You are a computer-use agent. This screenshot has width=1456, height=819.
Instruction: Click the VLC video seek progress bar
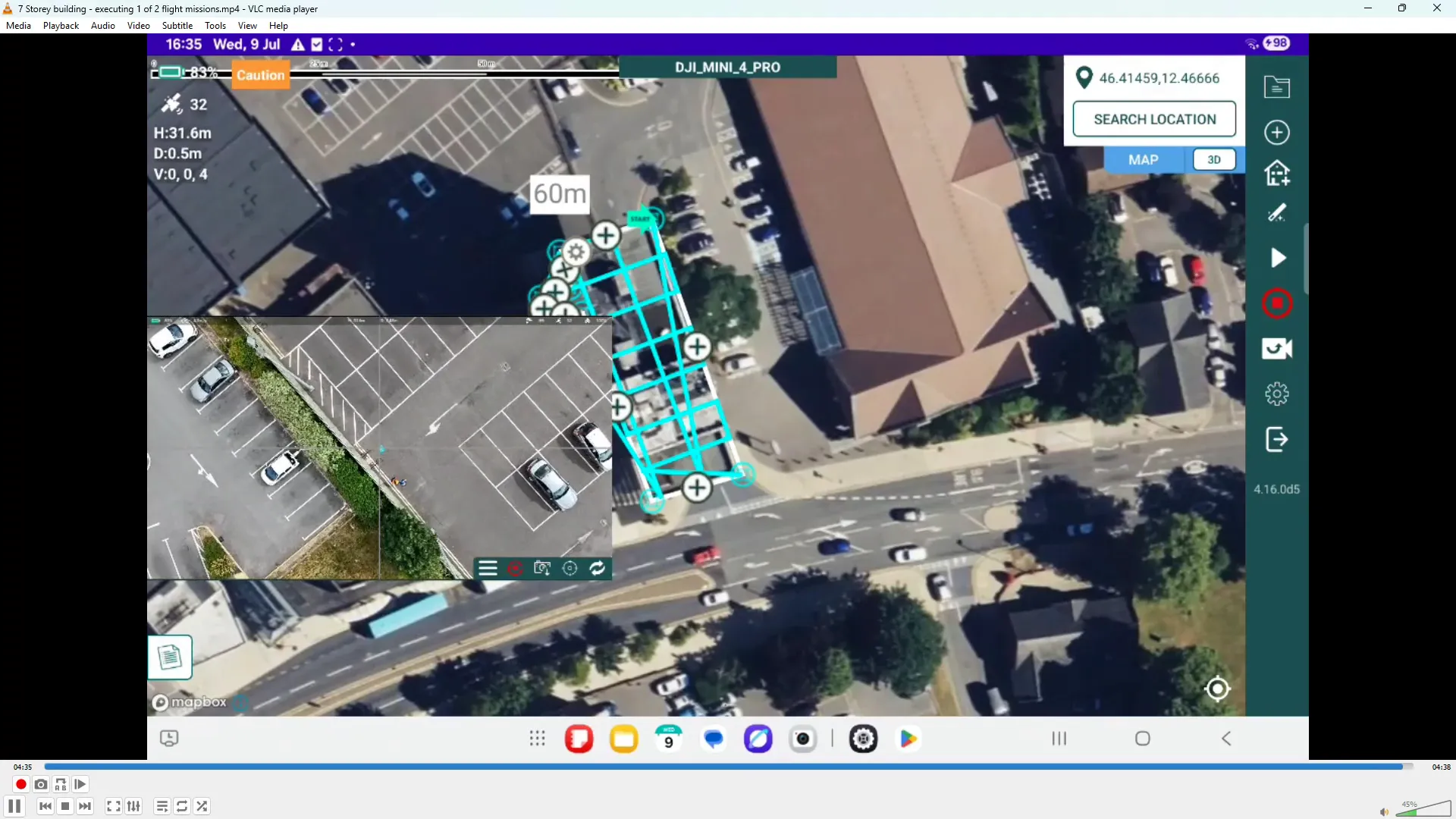[x=728, y=767]
